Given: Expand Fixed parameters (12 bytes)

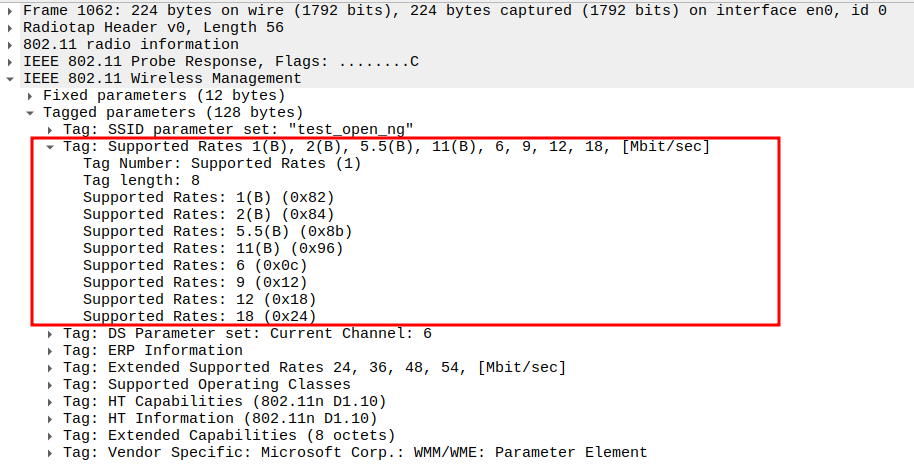Looking at the screenshot, I should 31,96.
